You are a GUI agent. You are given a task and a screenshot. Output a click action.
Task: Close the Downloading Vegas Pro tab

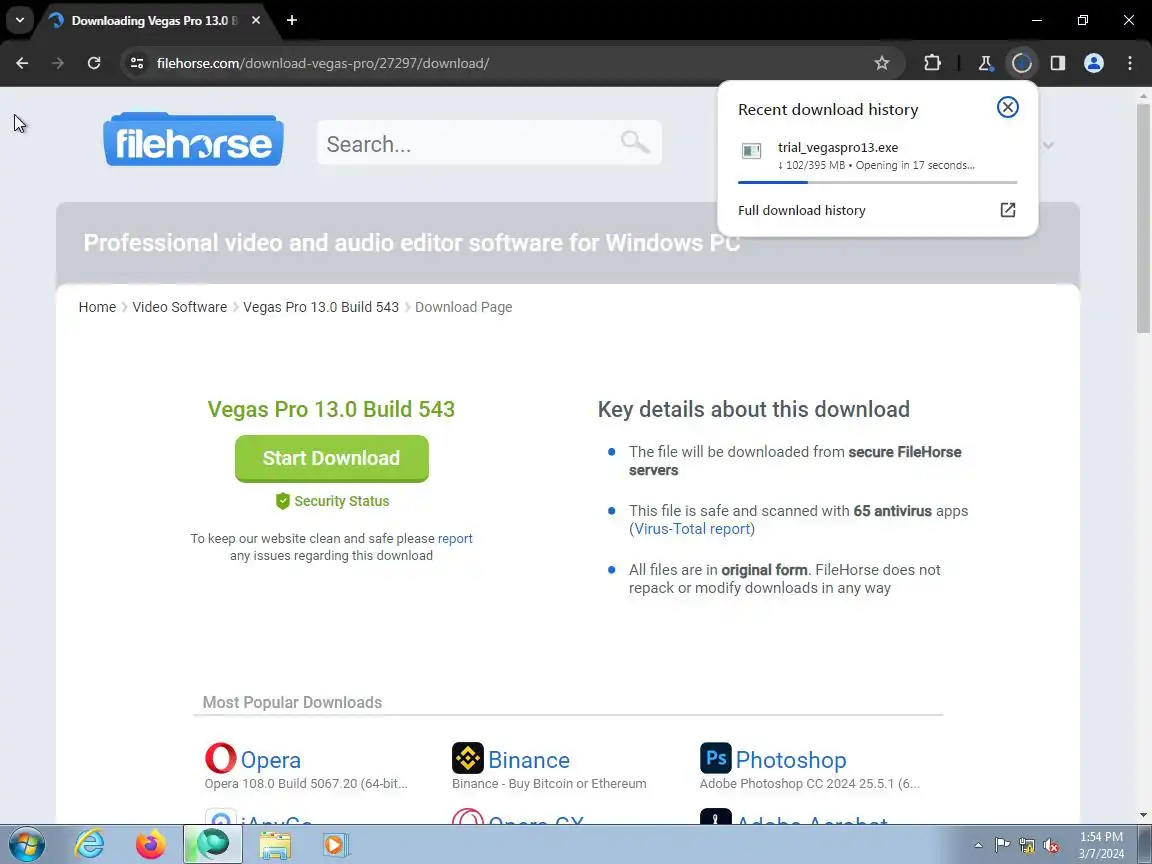pos(256,21)
